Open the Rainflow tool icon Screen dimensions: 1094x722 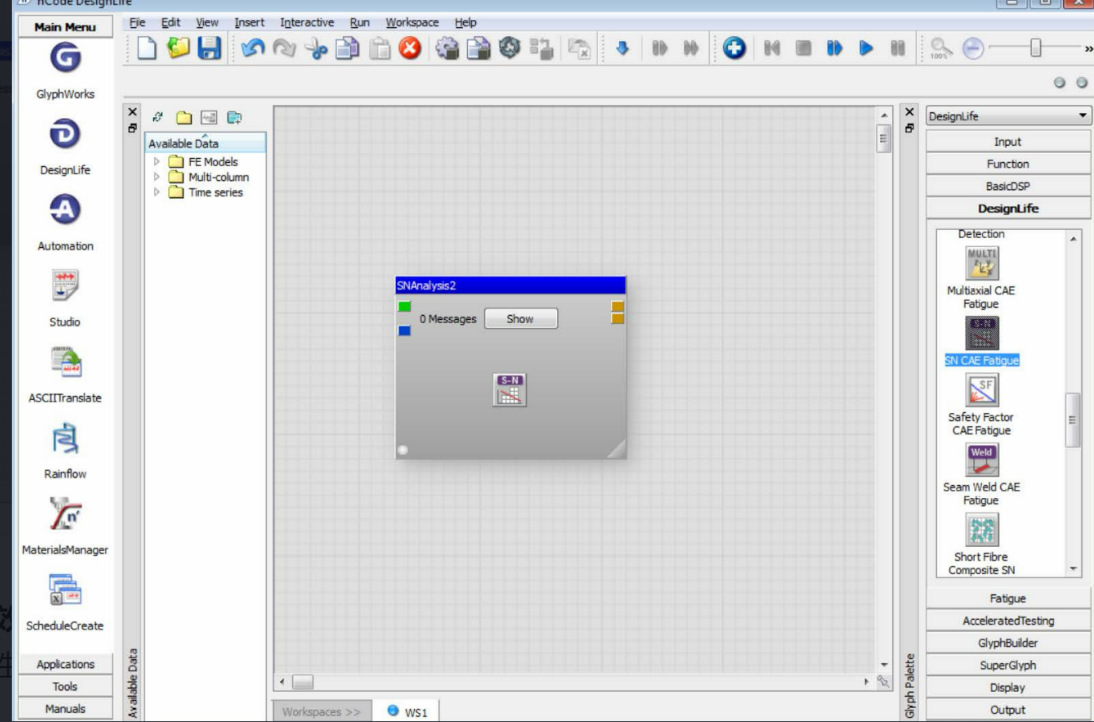[65, 439]
